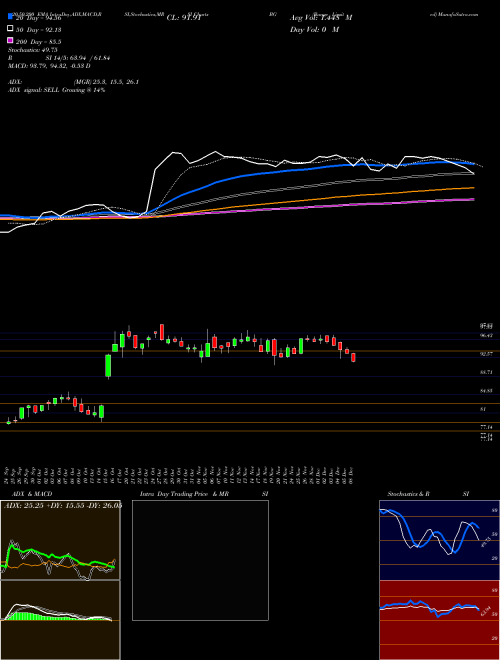Click the ADX '(MGR) 25.3, 15.5, 26.1' values

click(106, 82)
